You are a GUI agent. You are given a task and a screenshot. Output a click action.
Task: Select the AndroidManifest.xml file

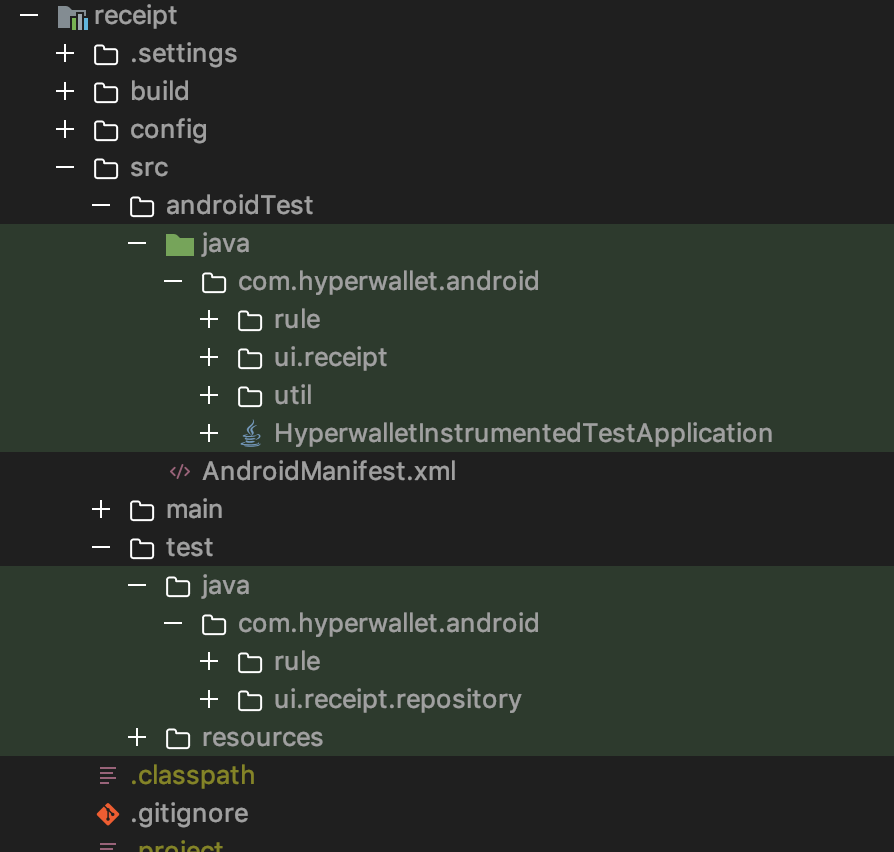point(328,471)
